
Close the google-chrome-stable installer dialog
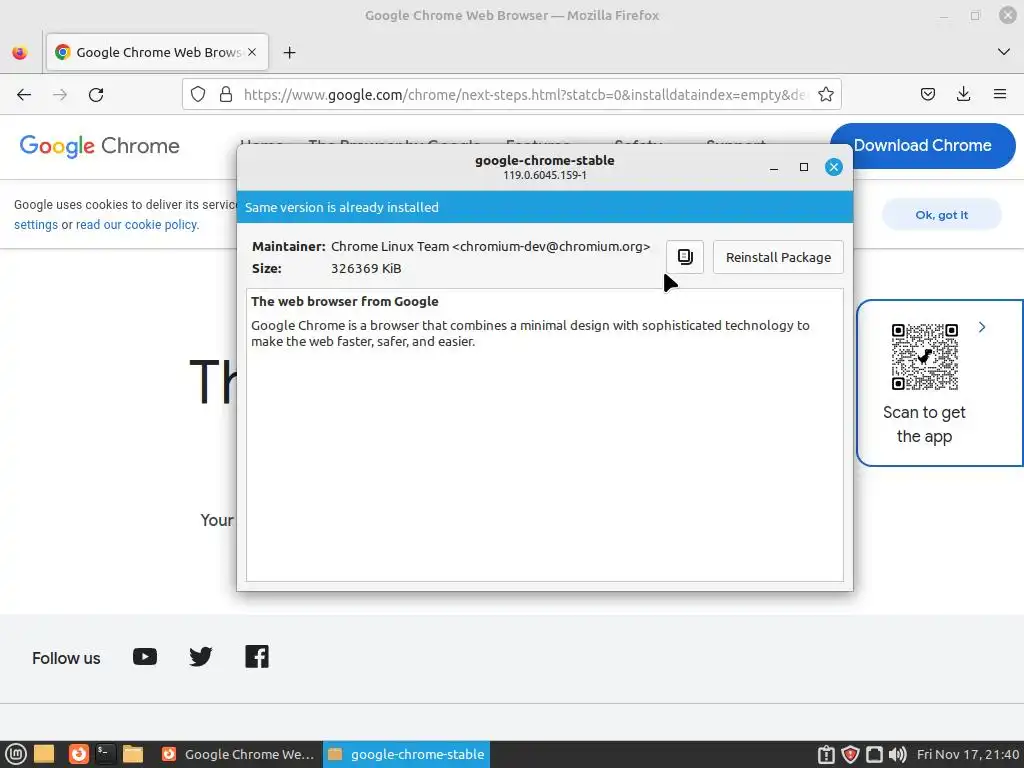click(833, 167)
